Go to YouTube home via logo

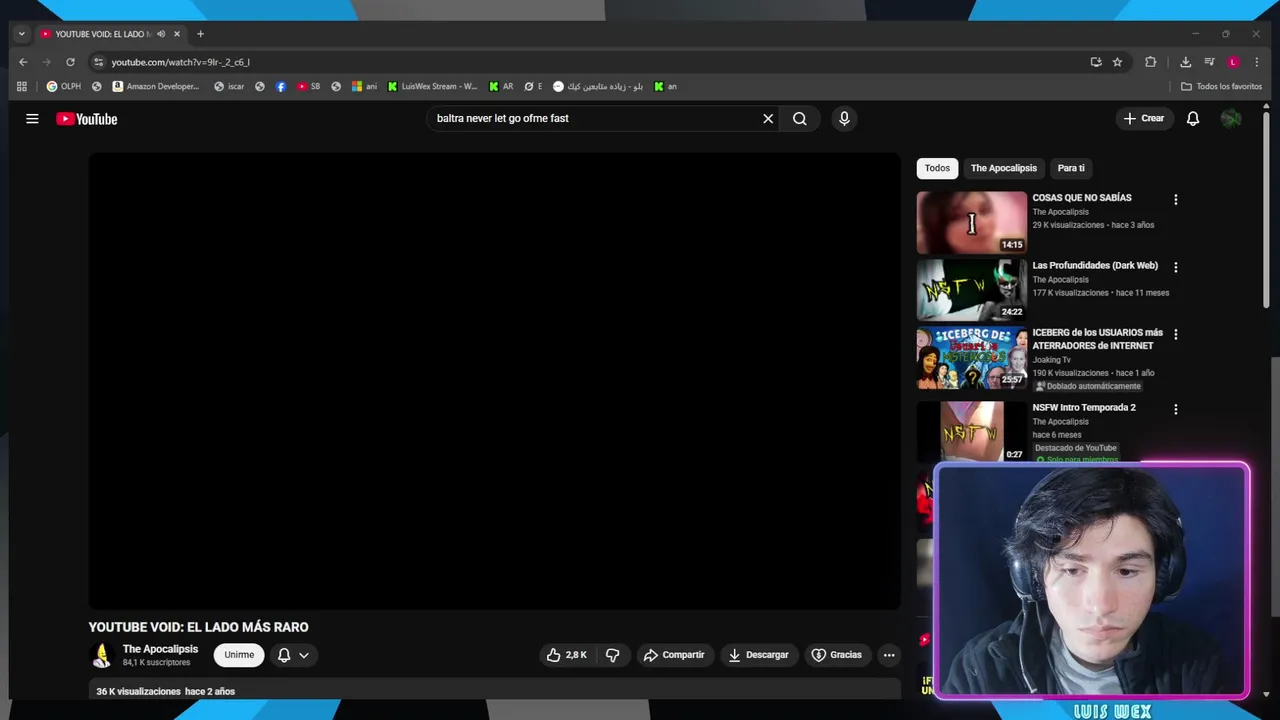click(x=87, y=119)
